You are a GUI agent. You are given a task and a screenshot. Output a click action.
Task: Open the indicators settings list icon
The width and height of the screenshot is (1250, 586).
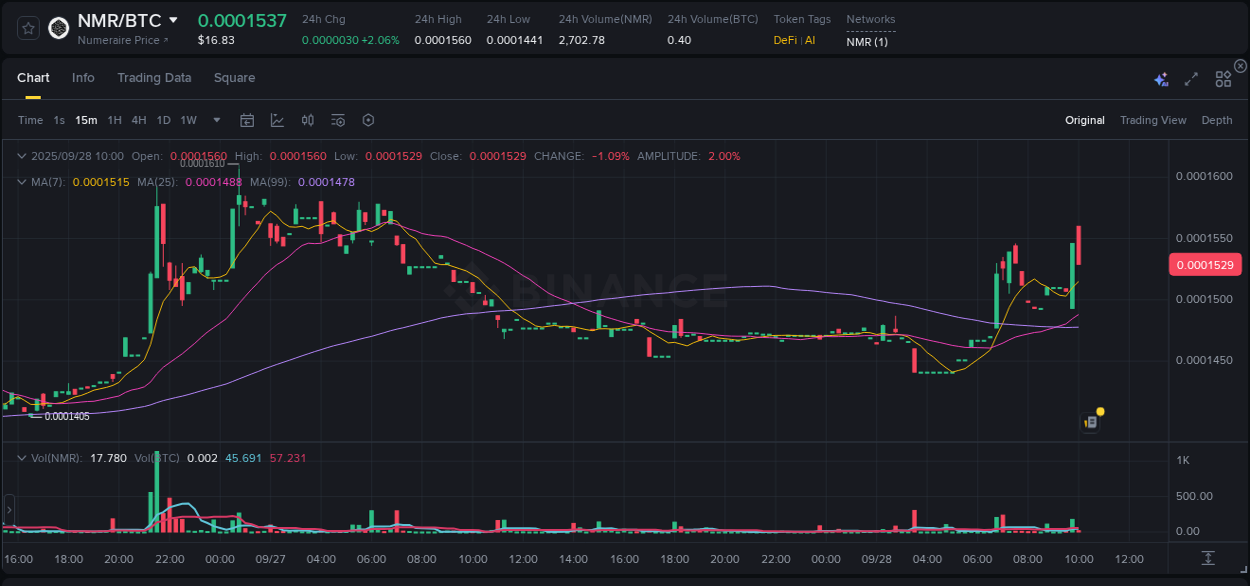pos(337,120)
